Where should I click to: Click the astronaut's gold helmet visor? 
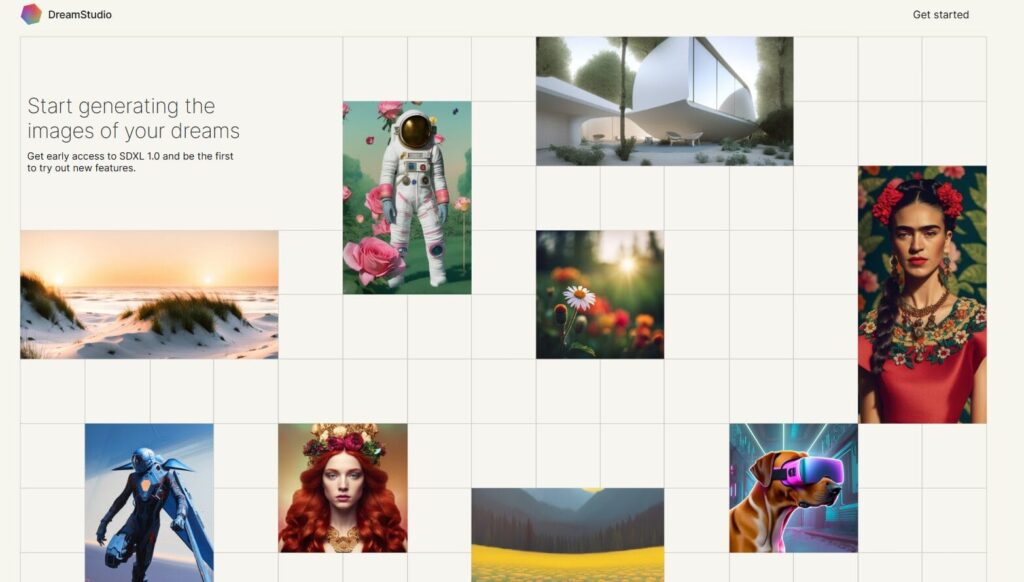[415, 132]
